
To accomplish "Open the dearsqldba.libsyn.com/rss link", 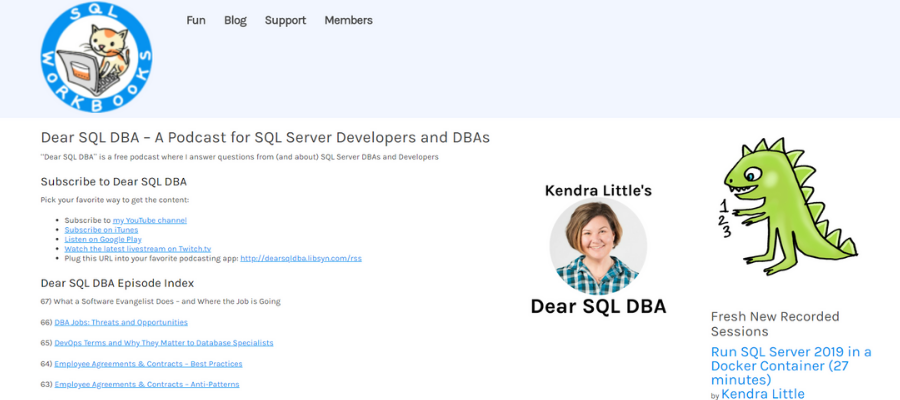I will click(301, 258).
